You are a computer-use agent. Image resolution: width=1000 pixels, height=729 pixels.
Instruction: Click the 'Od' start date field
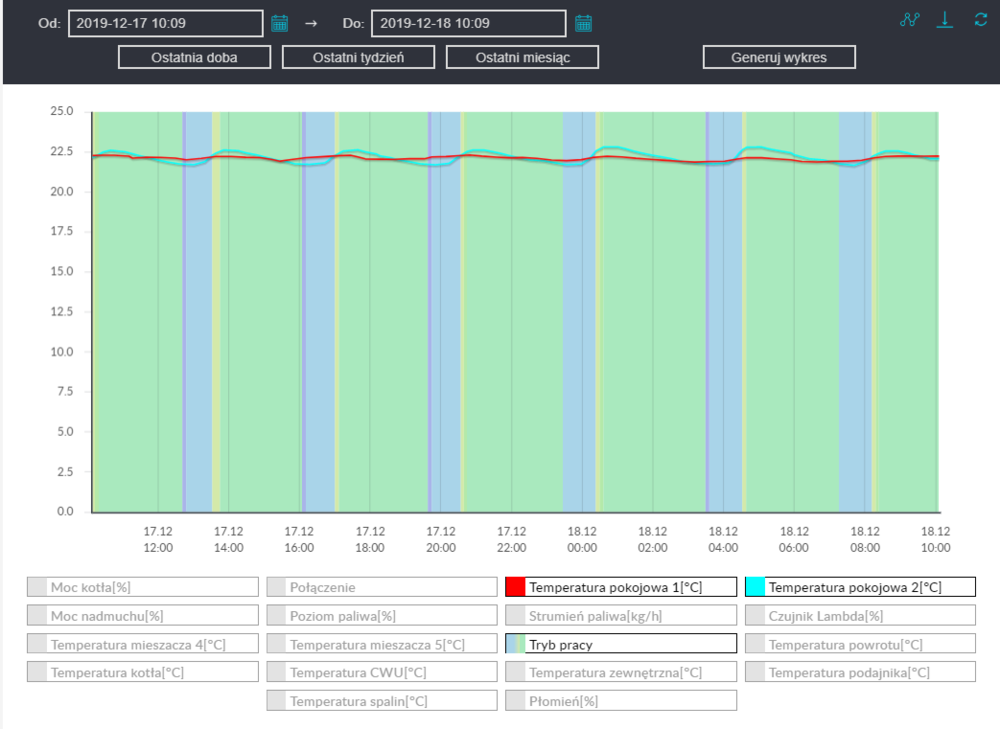[x=165, y=23]
